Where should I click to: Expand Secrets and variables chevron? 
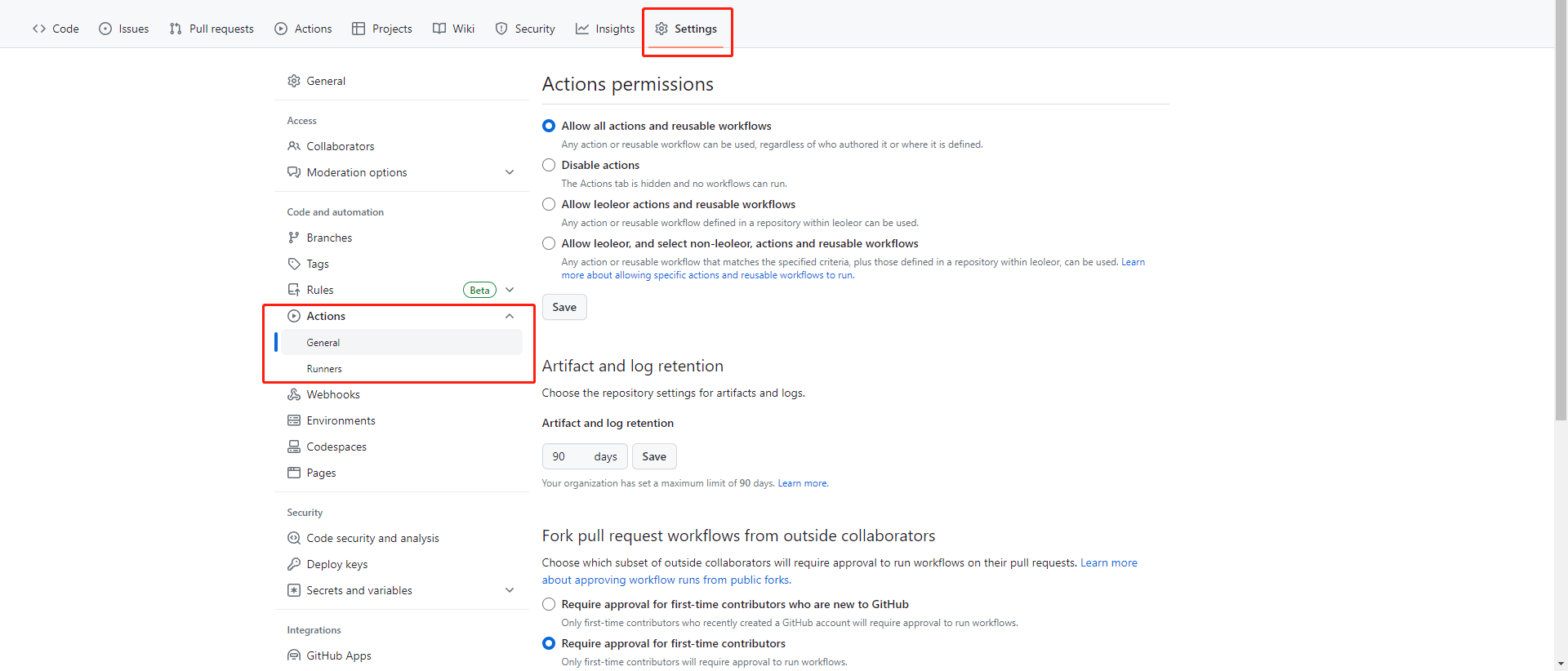(x=510, y=590)
